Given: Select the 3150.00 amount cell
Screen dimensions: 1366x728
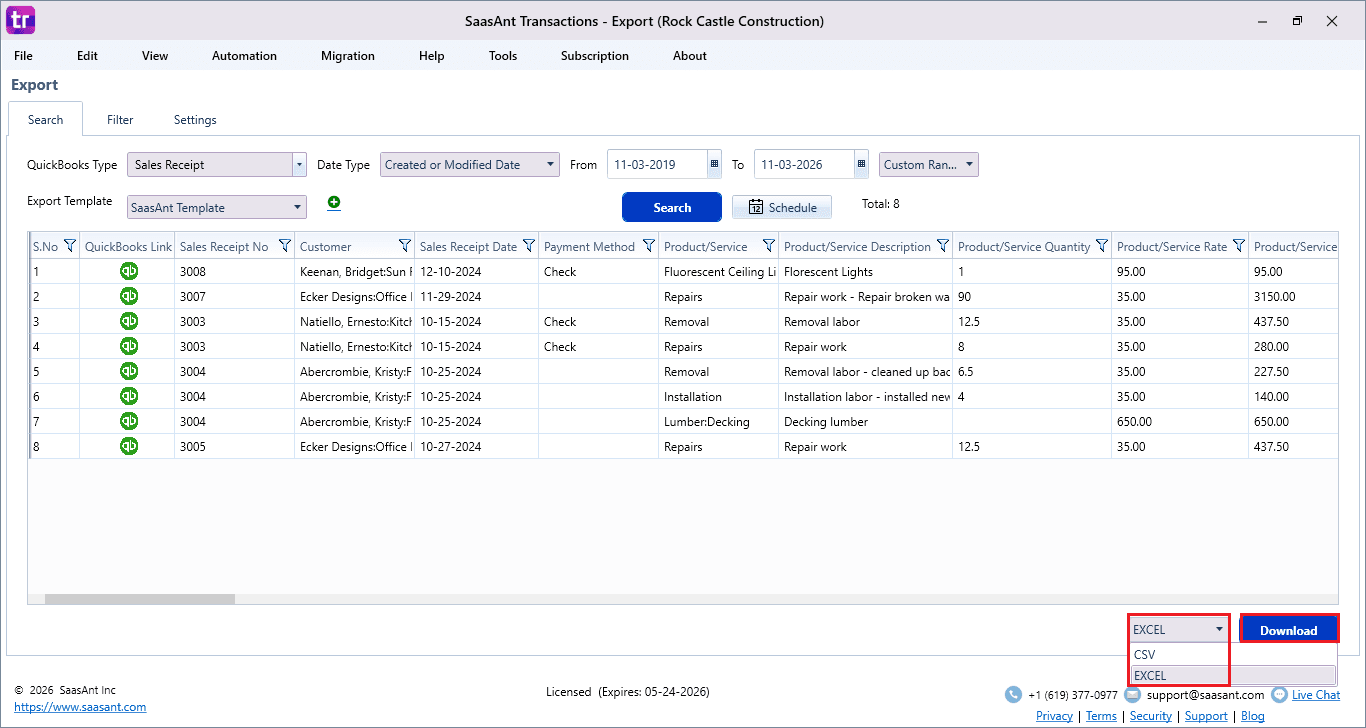Looking at the screenshot, I should click(1293, 296).
